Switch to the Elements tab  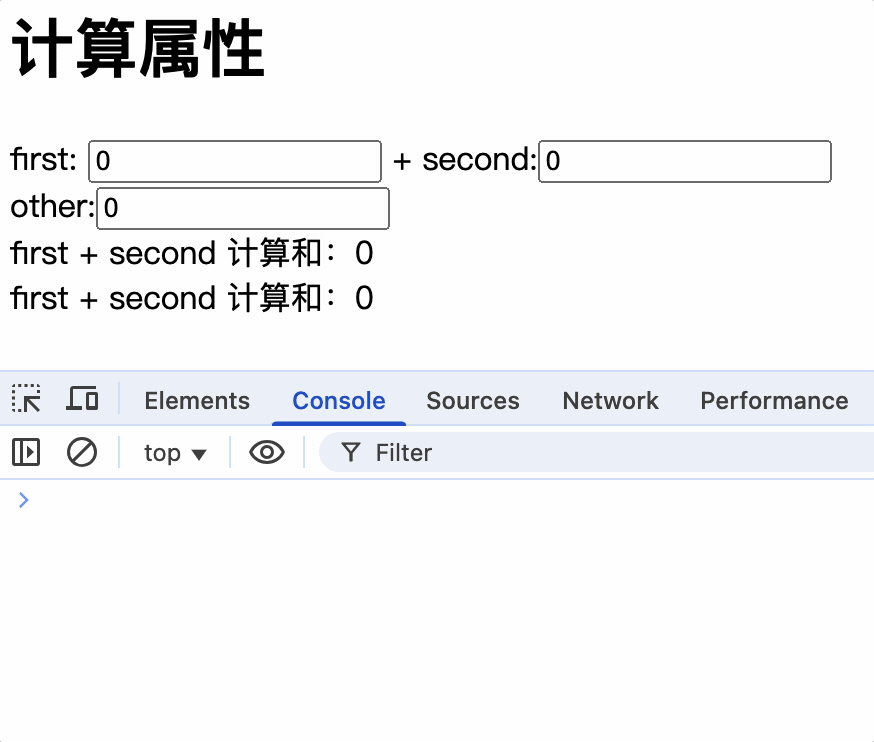pyautogui.click(x=197, y=401)
